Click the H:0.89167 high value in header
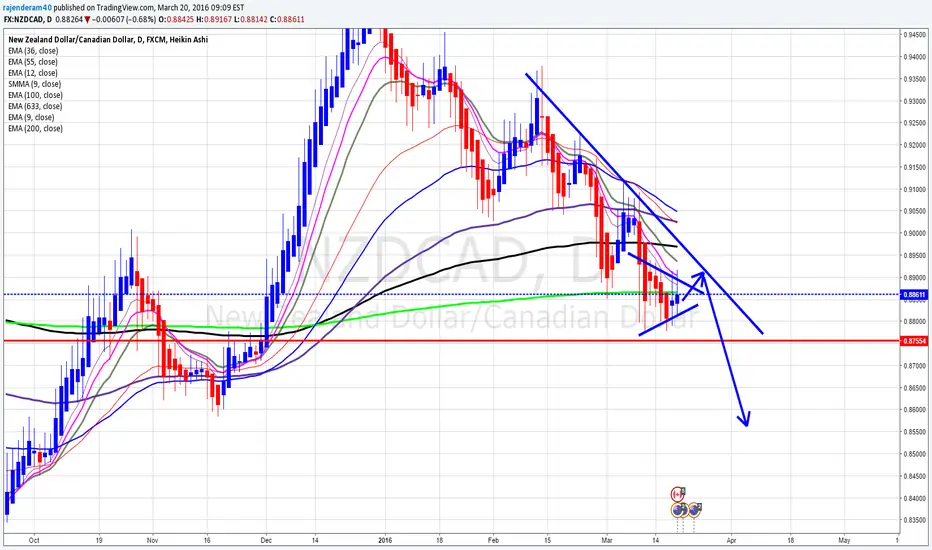 (213, 19)
